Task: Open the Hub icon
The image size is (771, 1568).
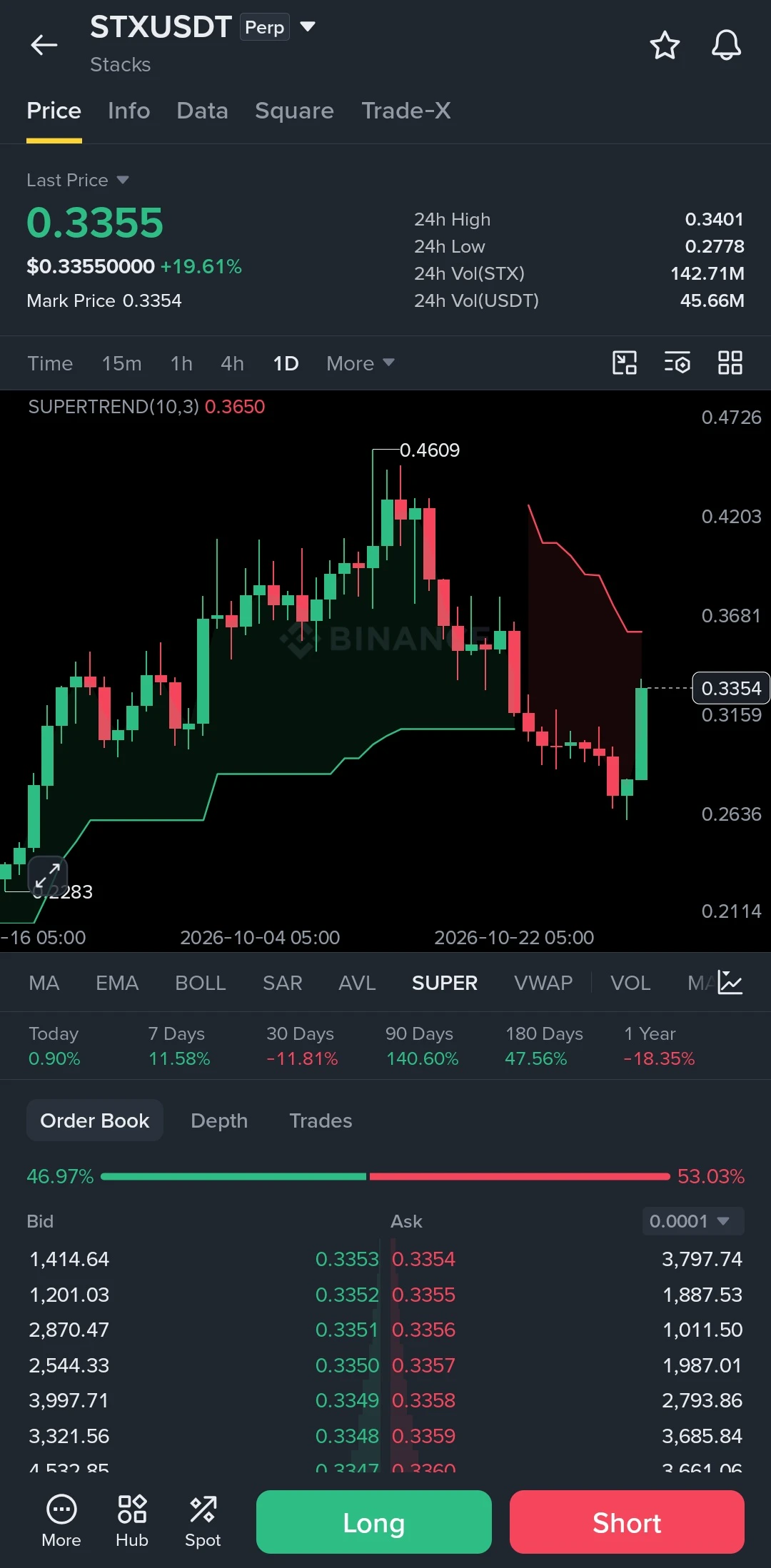Action: (x=132, y=1522)
